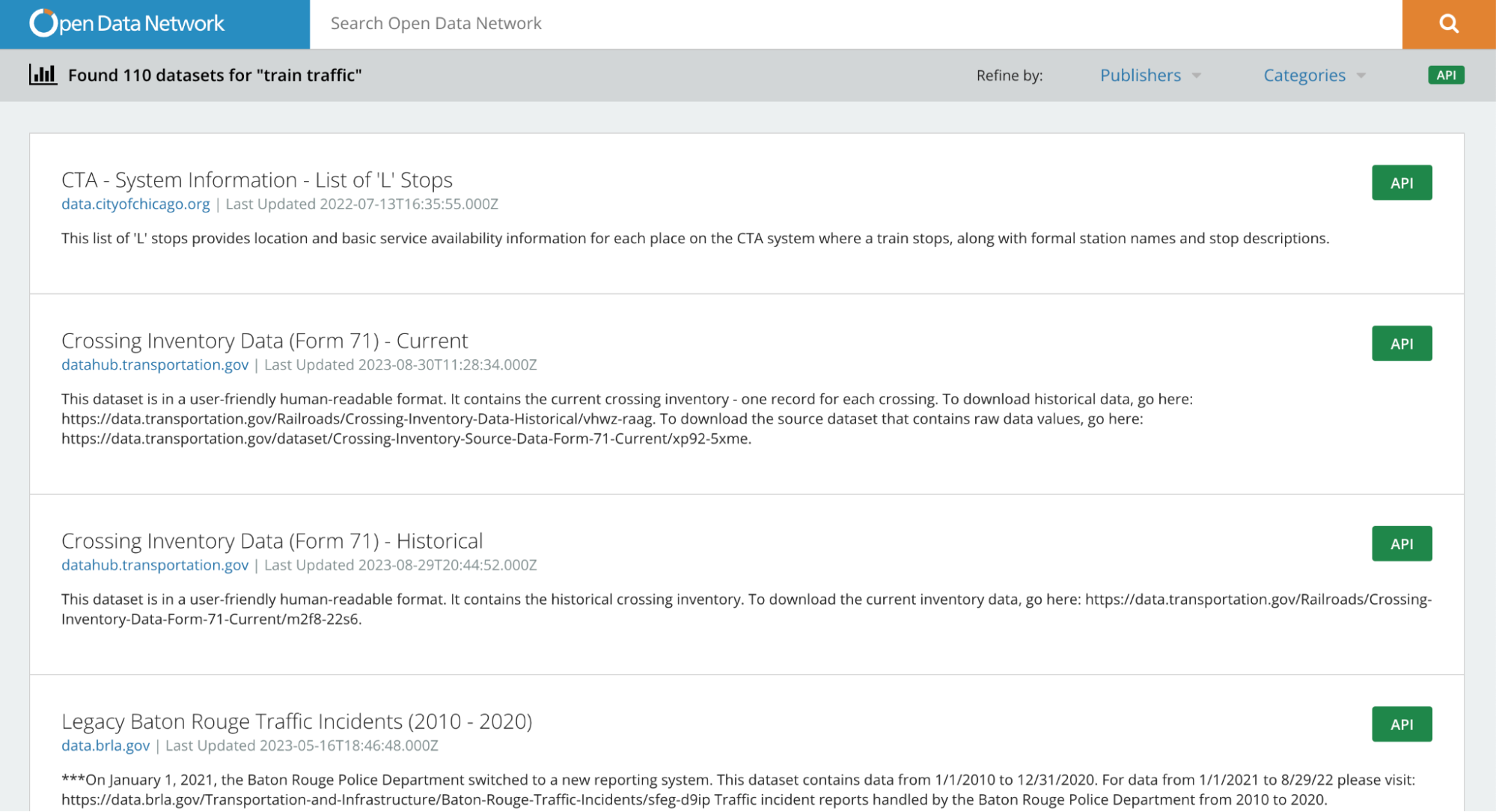Viewport: 1496px width, 812px height.
Task: Click API button for CTA 'L' Stops dataset
Action: tap(1401, 183)
